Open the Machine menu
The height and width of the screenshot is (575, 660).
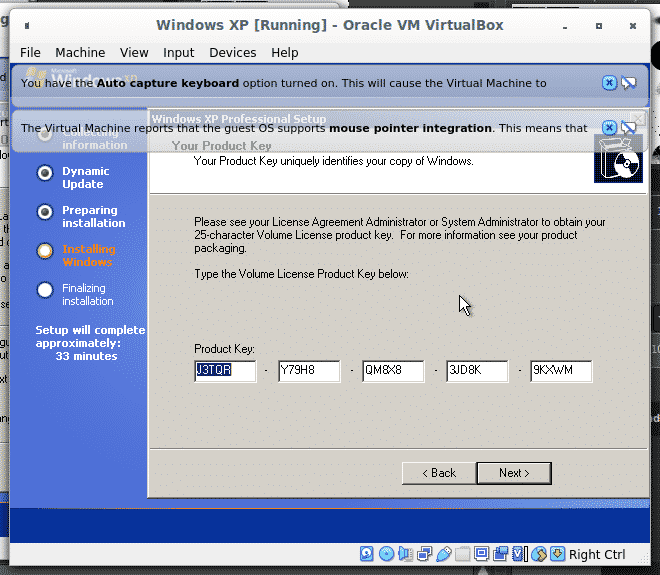(x=80, y=53)
